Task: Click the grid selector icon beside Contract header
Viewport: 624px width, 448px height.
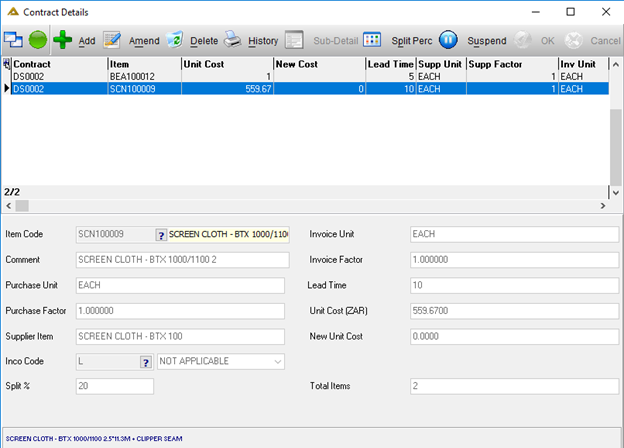Action: 7,64
